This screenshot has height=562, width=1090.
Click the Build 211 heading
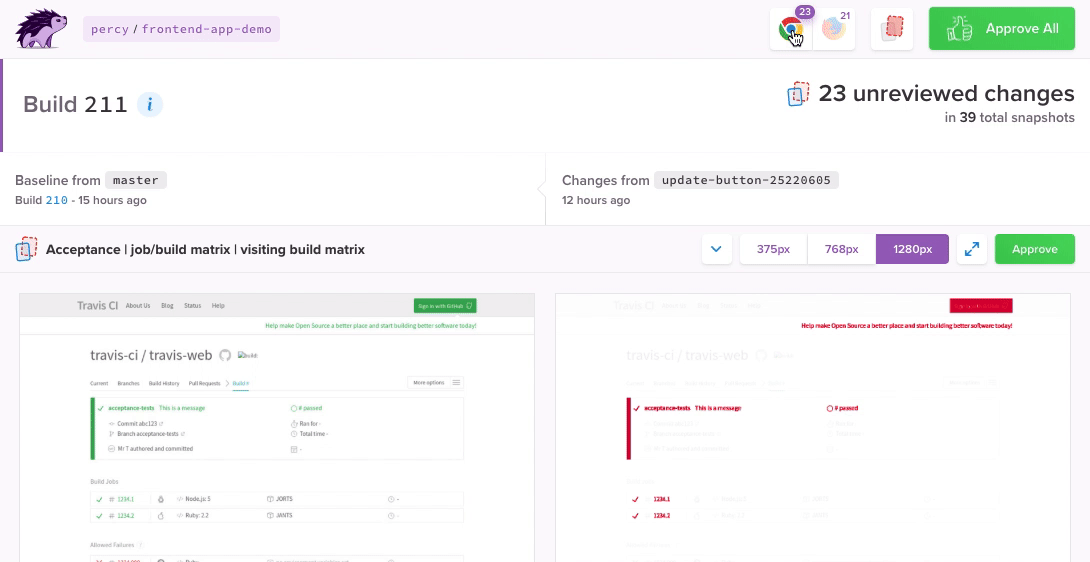coord(76,104)
